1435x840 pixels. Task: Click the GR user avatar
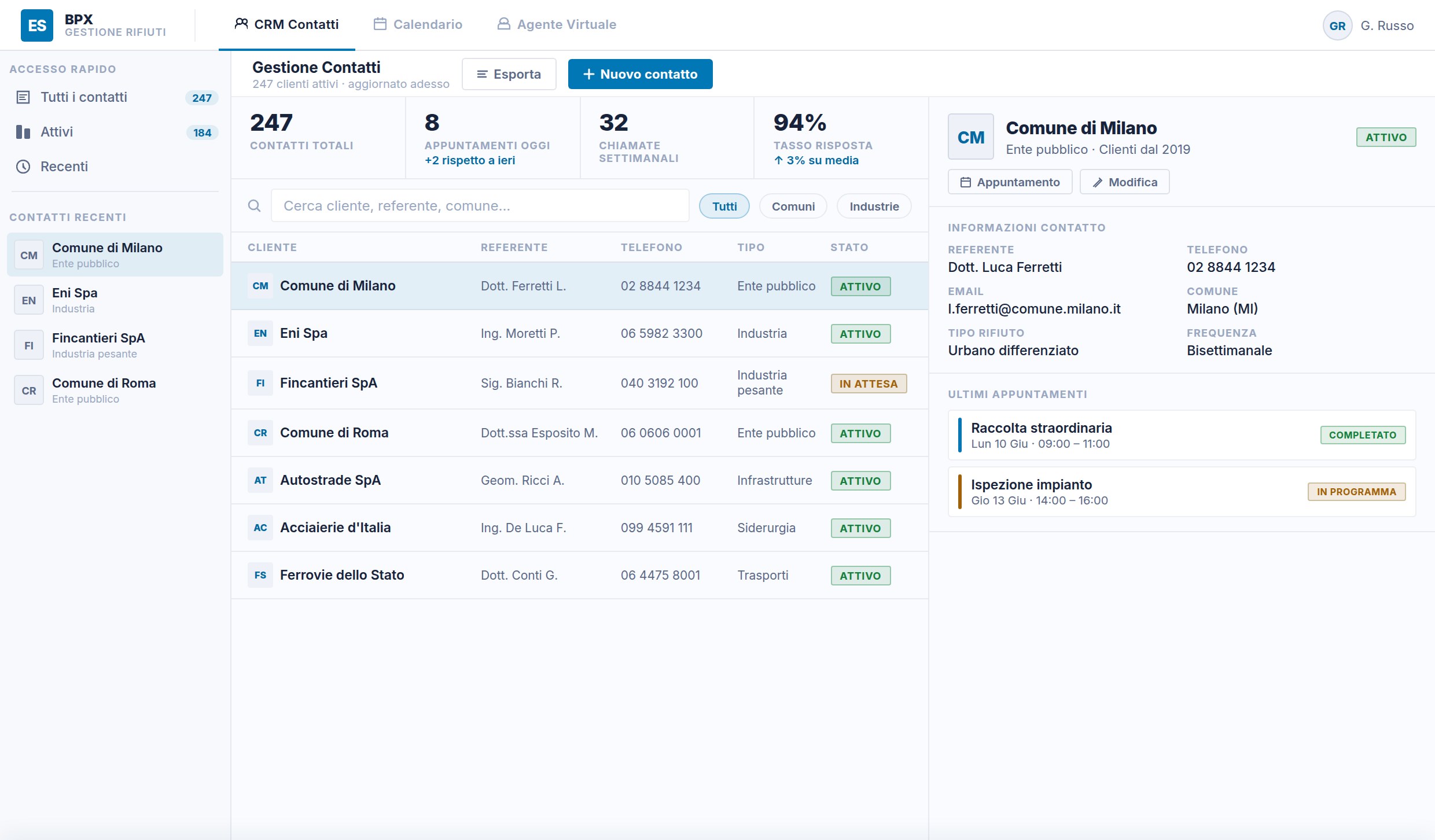coord(1337,25)
